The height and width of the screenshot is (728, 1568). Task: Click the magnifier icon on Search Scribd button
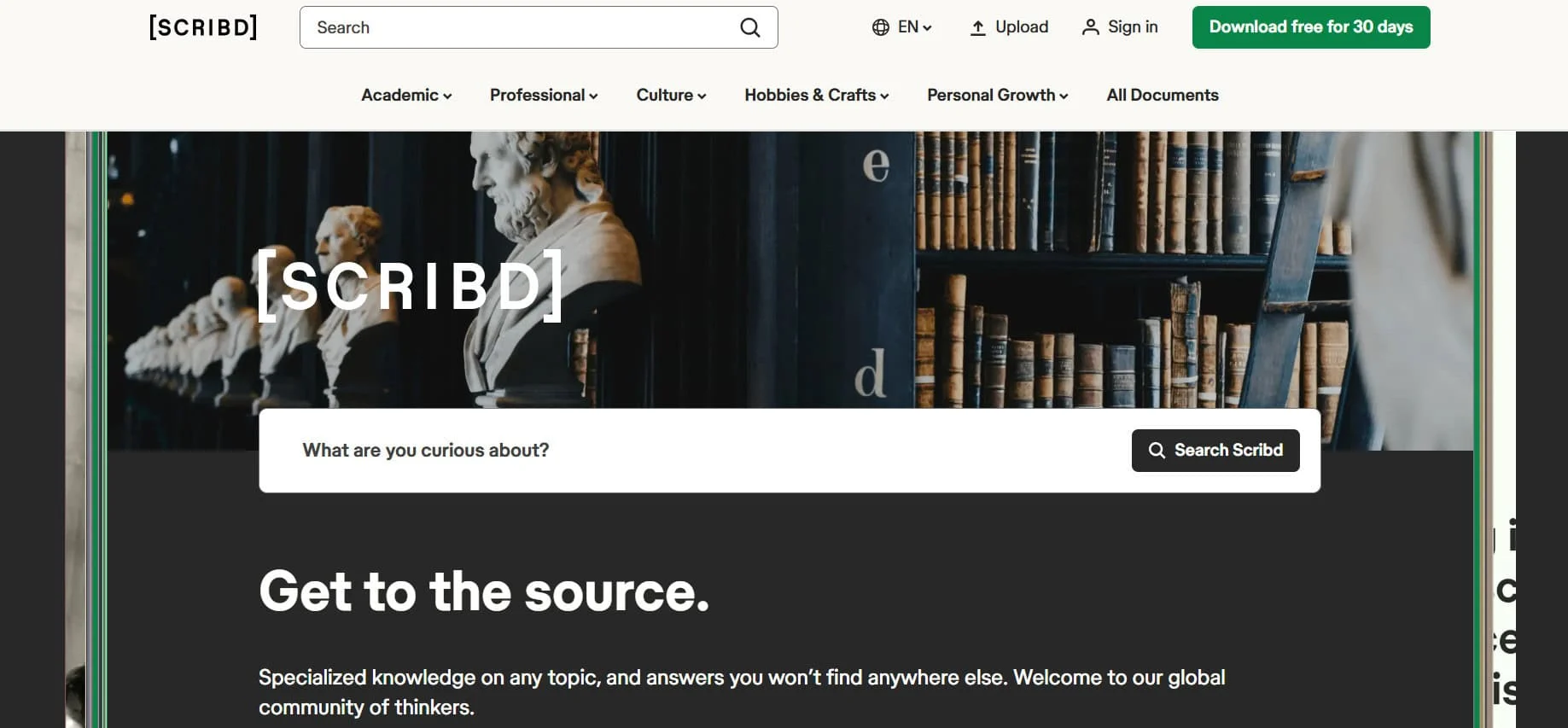point(1157,450)
